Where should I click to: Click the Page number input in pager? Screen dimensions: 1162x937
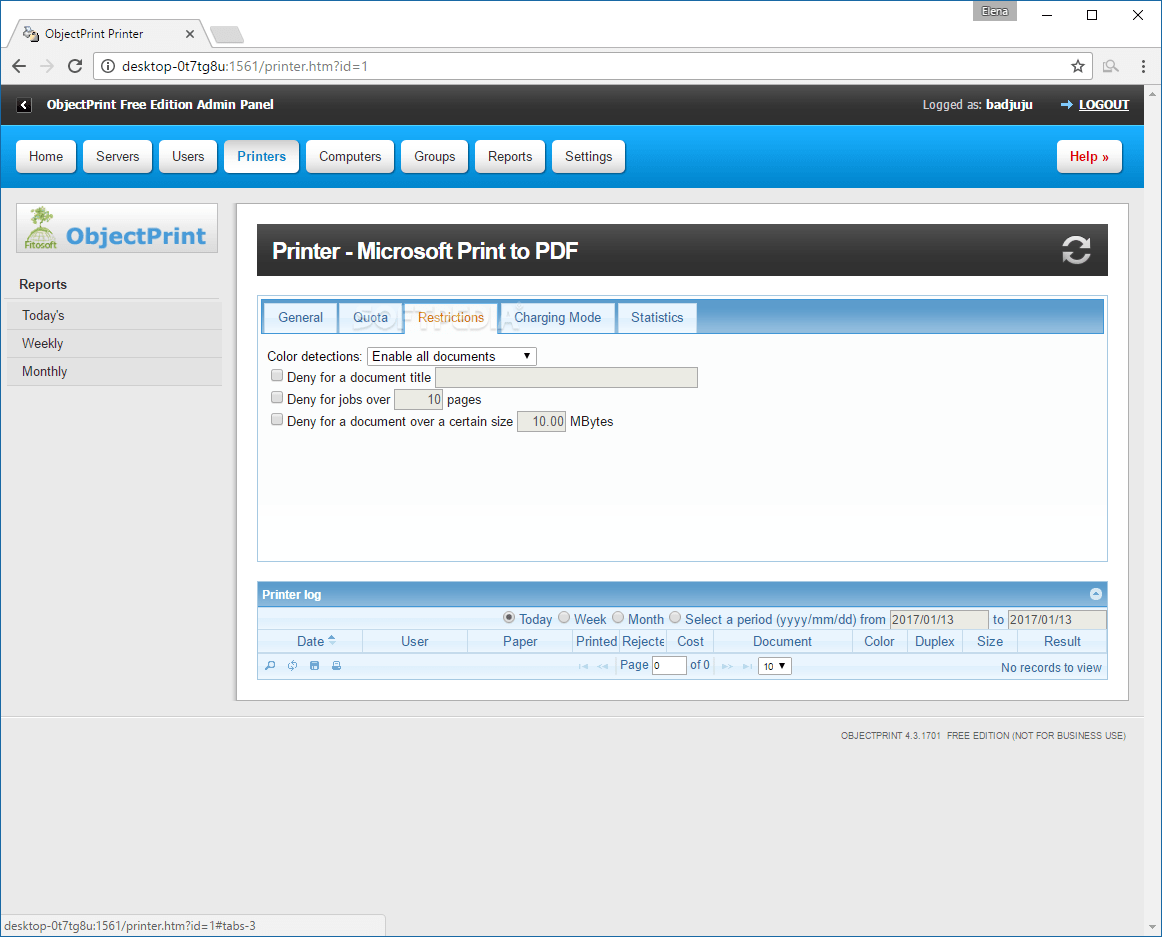pyautogui.click(x=669, y=666)
